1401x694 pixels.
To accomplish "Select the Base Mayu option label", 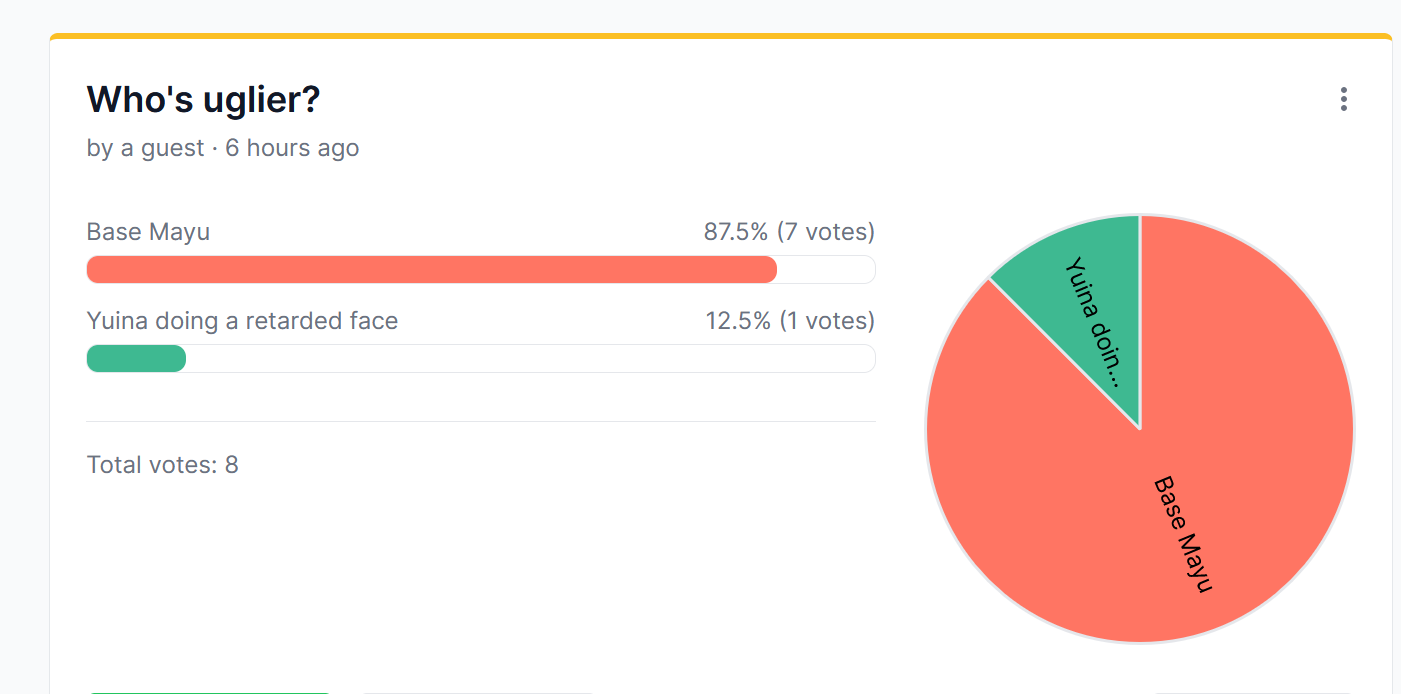I will click(148, 232).
